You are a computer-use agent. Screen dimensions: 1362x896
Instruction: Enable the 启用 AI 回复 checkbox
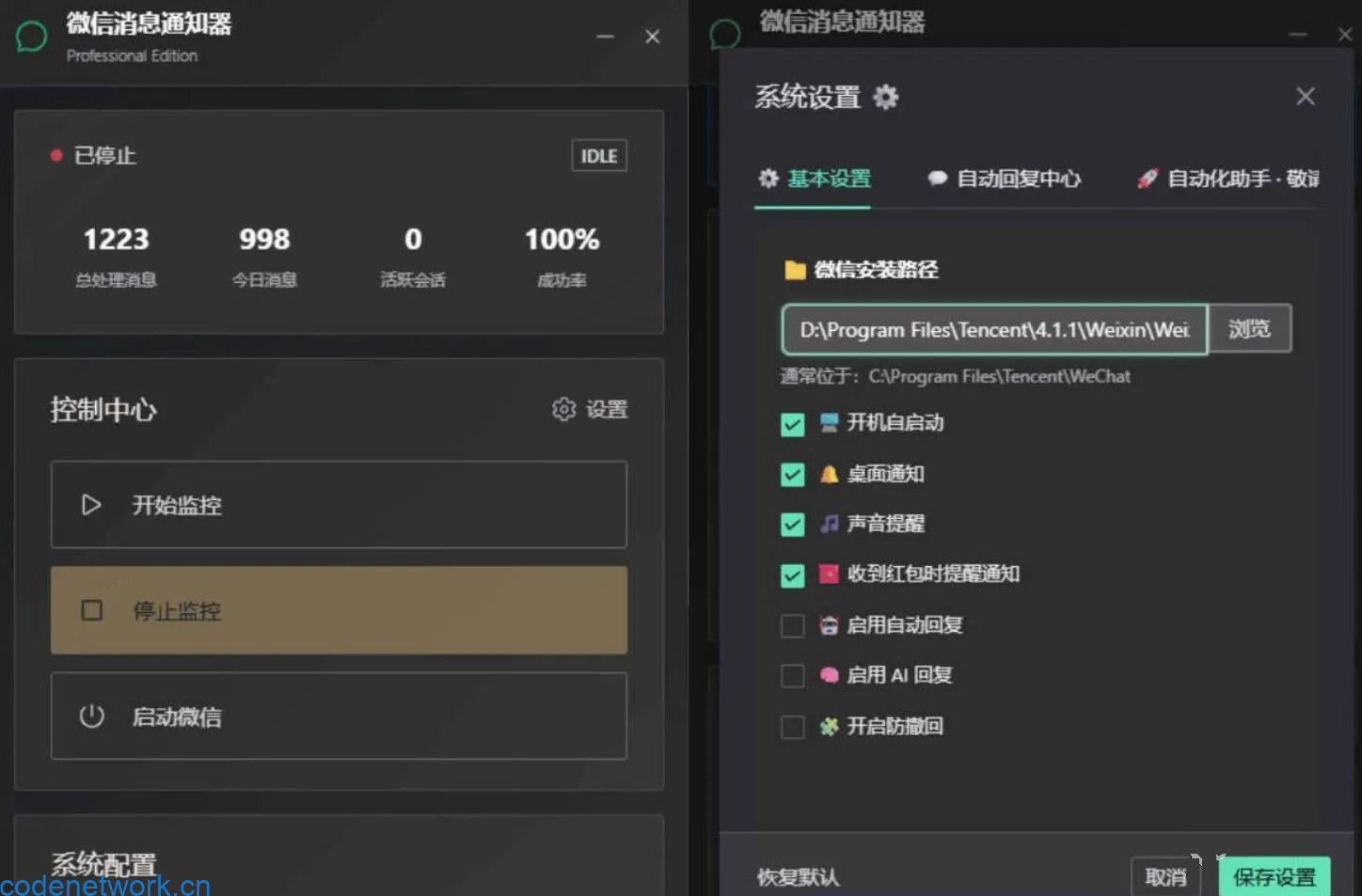pyautogui.click(x=792, y=675)
